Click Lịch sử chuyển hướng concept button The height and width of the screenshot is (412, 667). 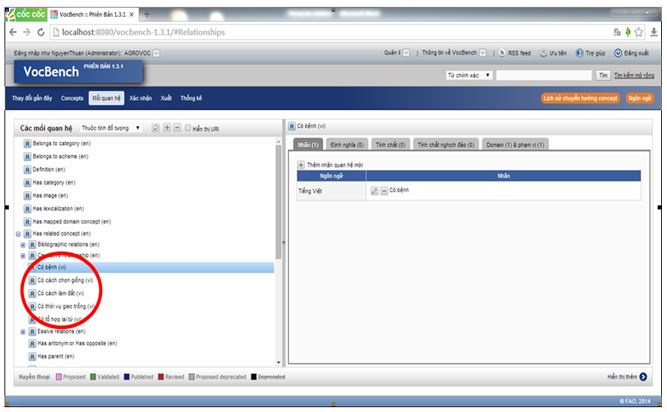coord(580,98)
